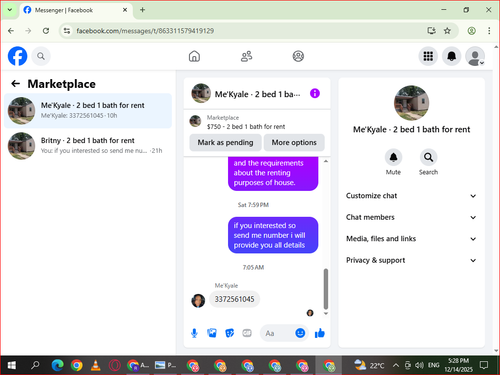
Task: Open the emoji picker smiley
Action: point(300,333)
